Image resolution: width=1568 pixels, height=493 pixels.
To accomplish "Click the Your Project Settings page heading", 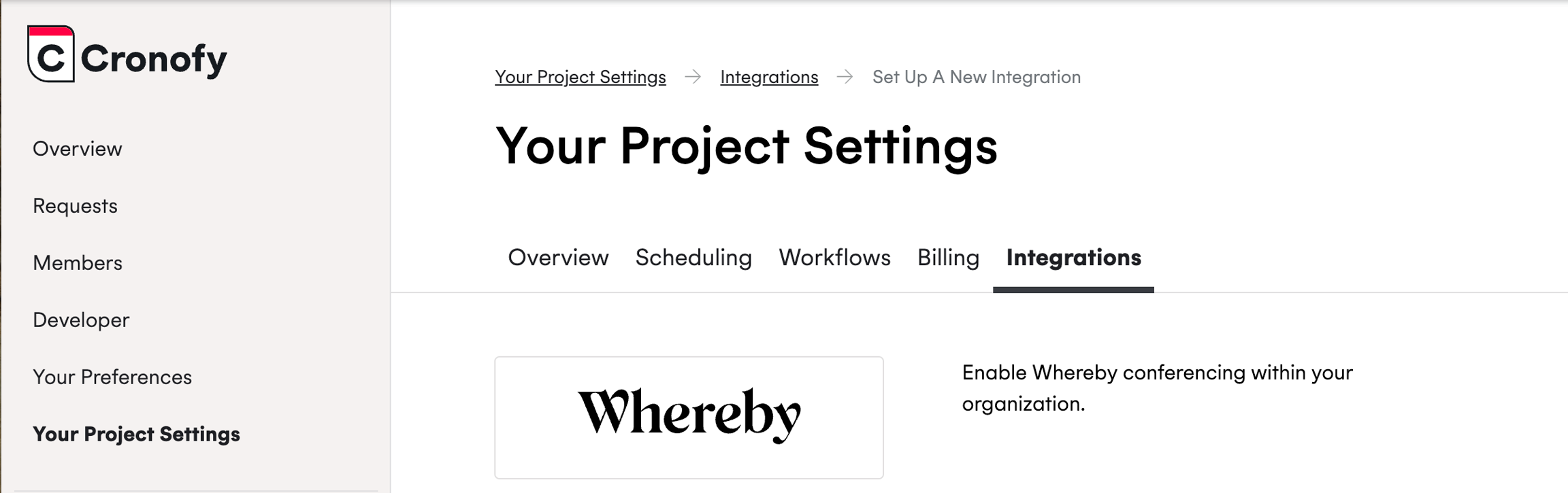I will (746, 146).
